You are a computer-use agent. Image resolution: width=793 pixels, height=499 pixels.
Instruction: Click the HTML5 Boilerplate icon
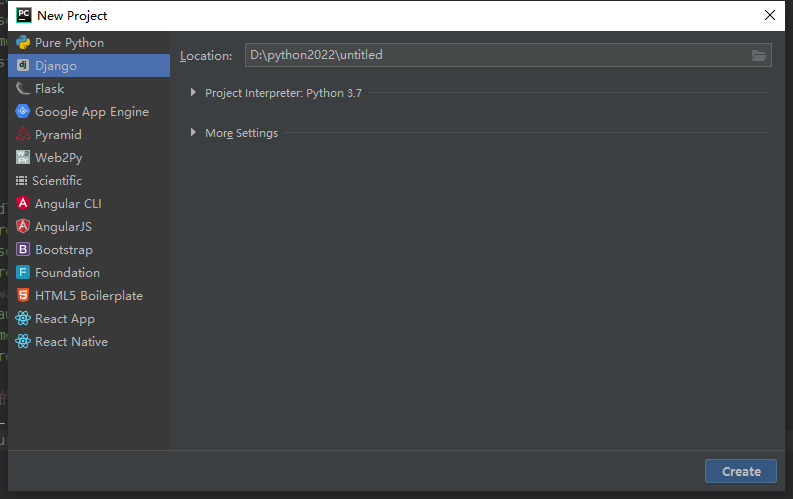point(23,295)
